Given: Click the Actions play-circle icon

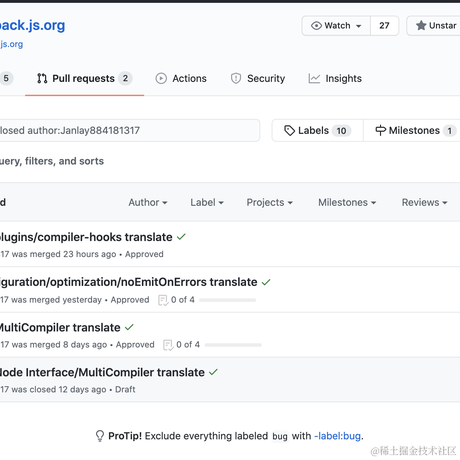Looking at the screenshot, I should [x=161, y=79].
